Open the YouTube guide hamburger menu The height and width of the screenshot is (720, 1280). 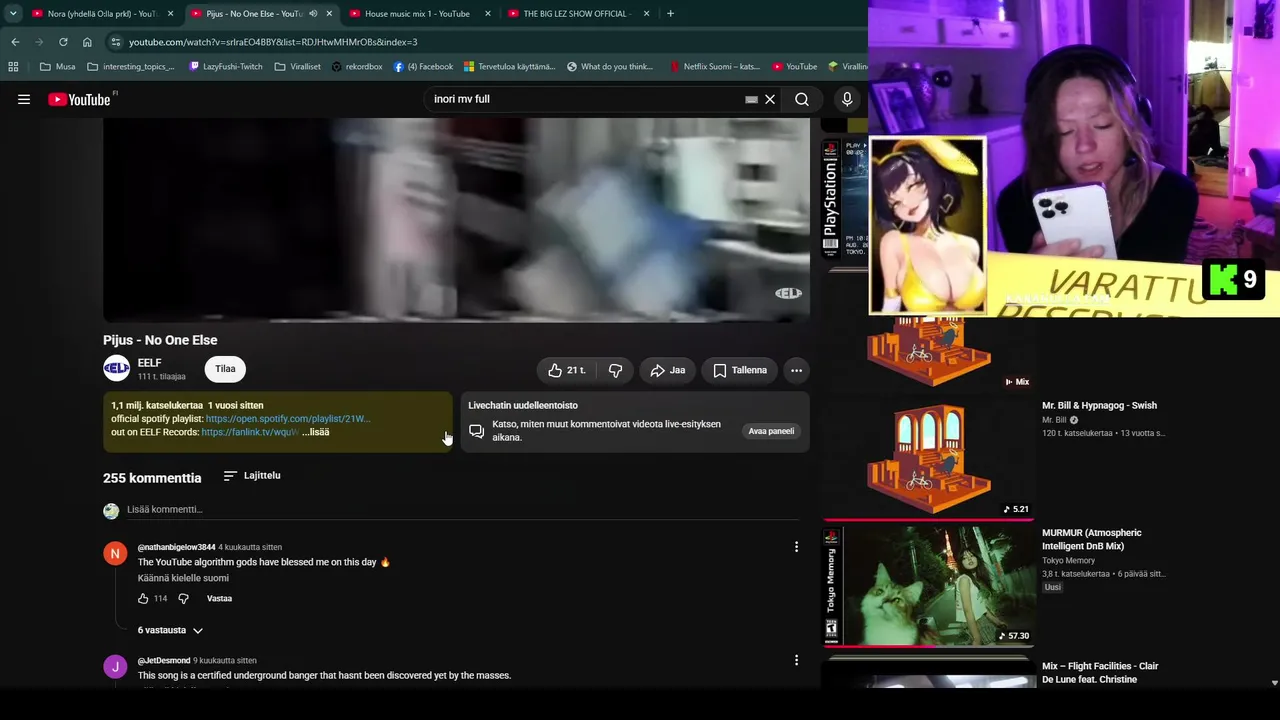(24, 99)
